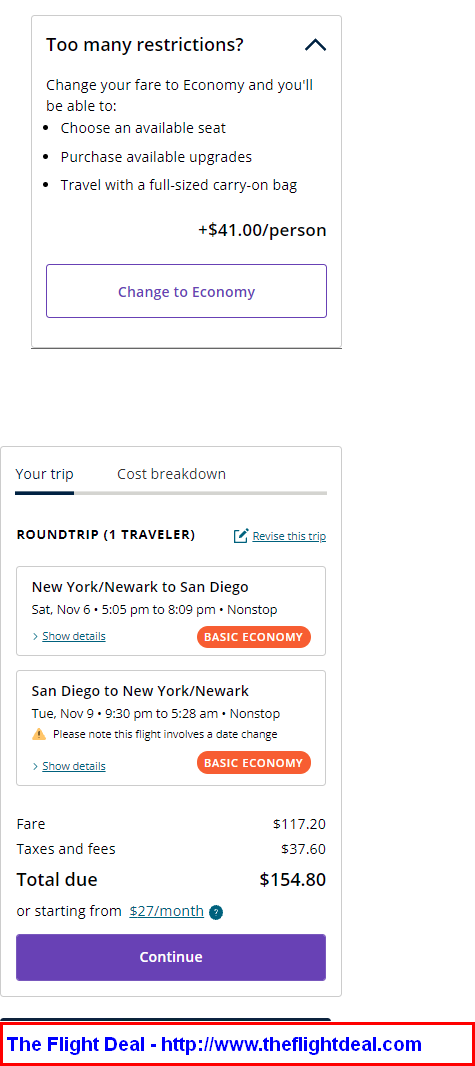Open the $27/month financing link
The height and width of the screenshot is (1066, 475).
pos(166,911)
